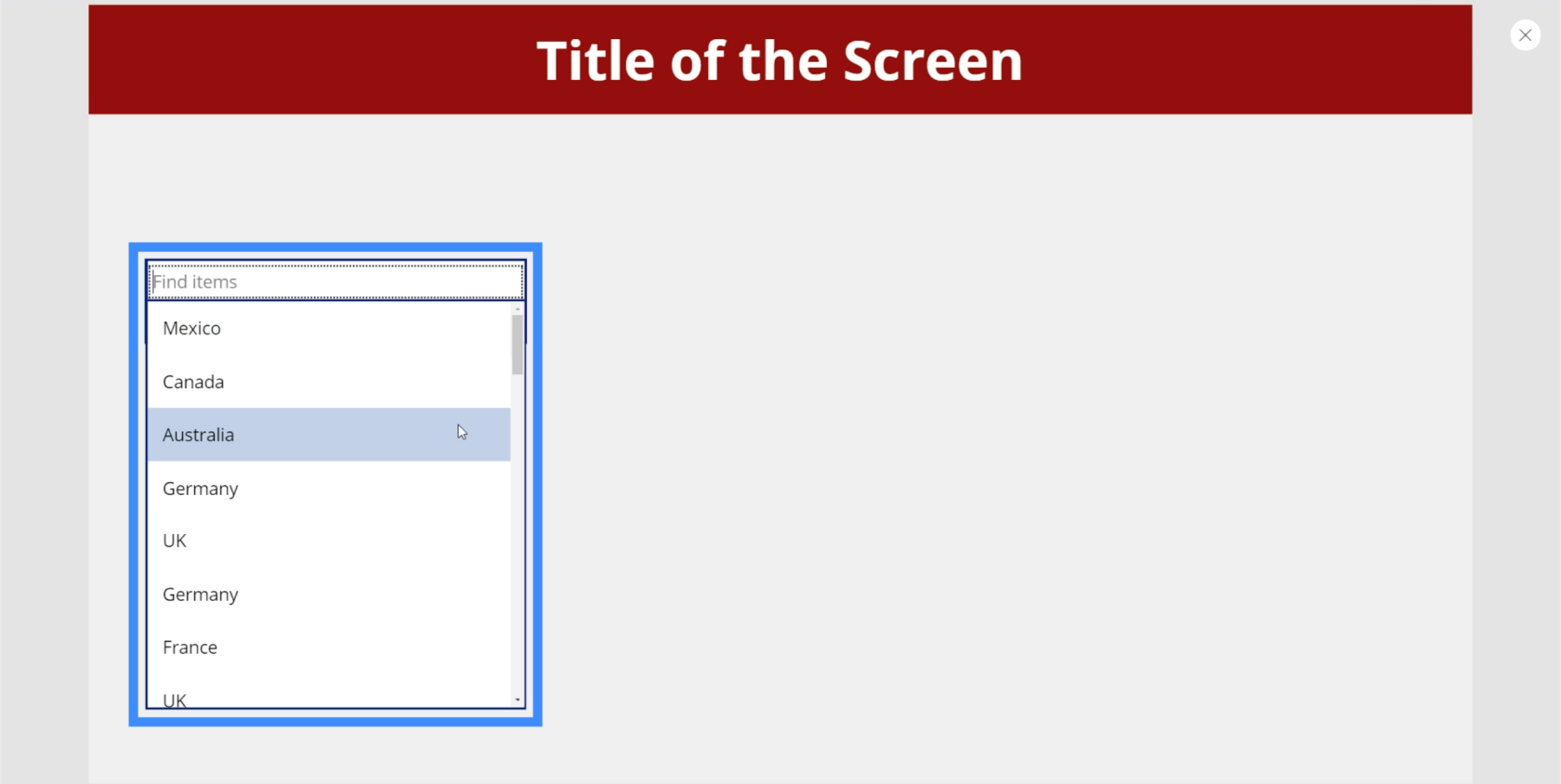Choose France from the list
The width and height of the screenshot is (1561, 784).
click(329, 647)
